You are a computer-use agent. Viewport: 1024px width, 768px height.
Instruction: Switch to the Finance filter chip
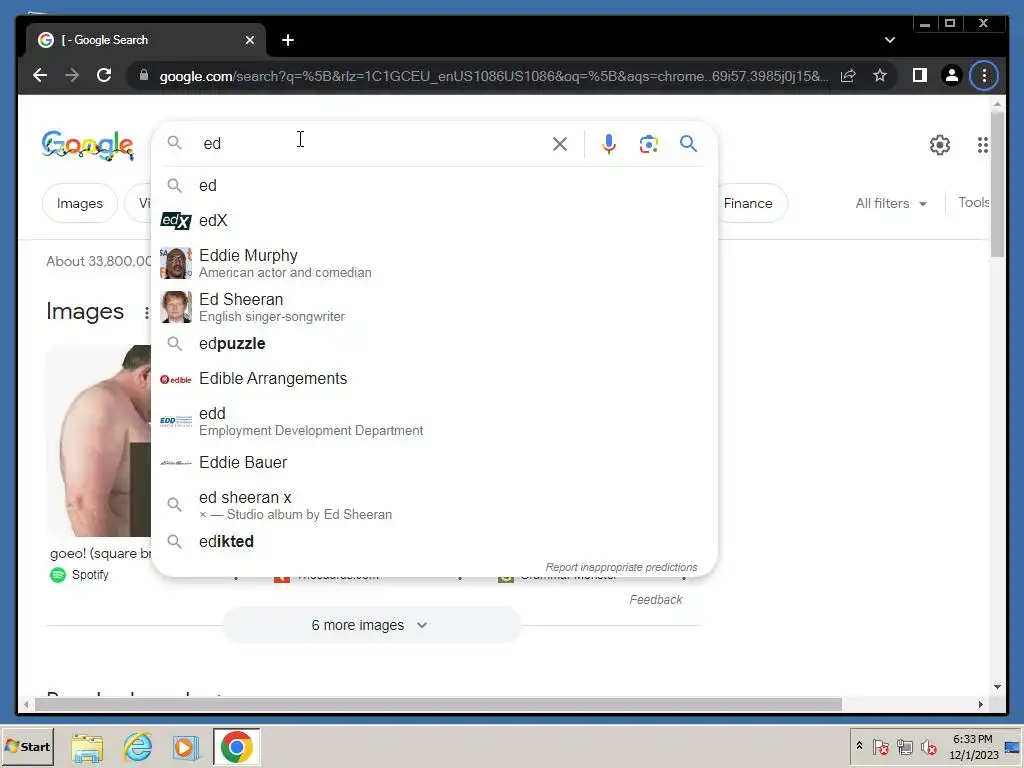[749, 203]
